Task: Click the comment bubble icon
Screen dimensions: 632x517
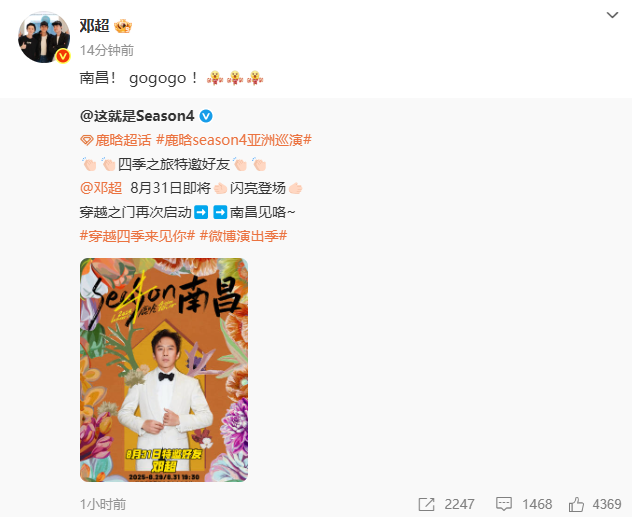Action: 504,504
